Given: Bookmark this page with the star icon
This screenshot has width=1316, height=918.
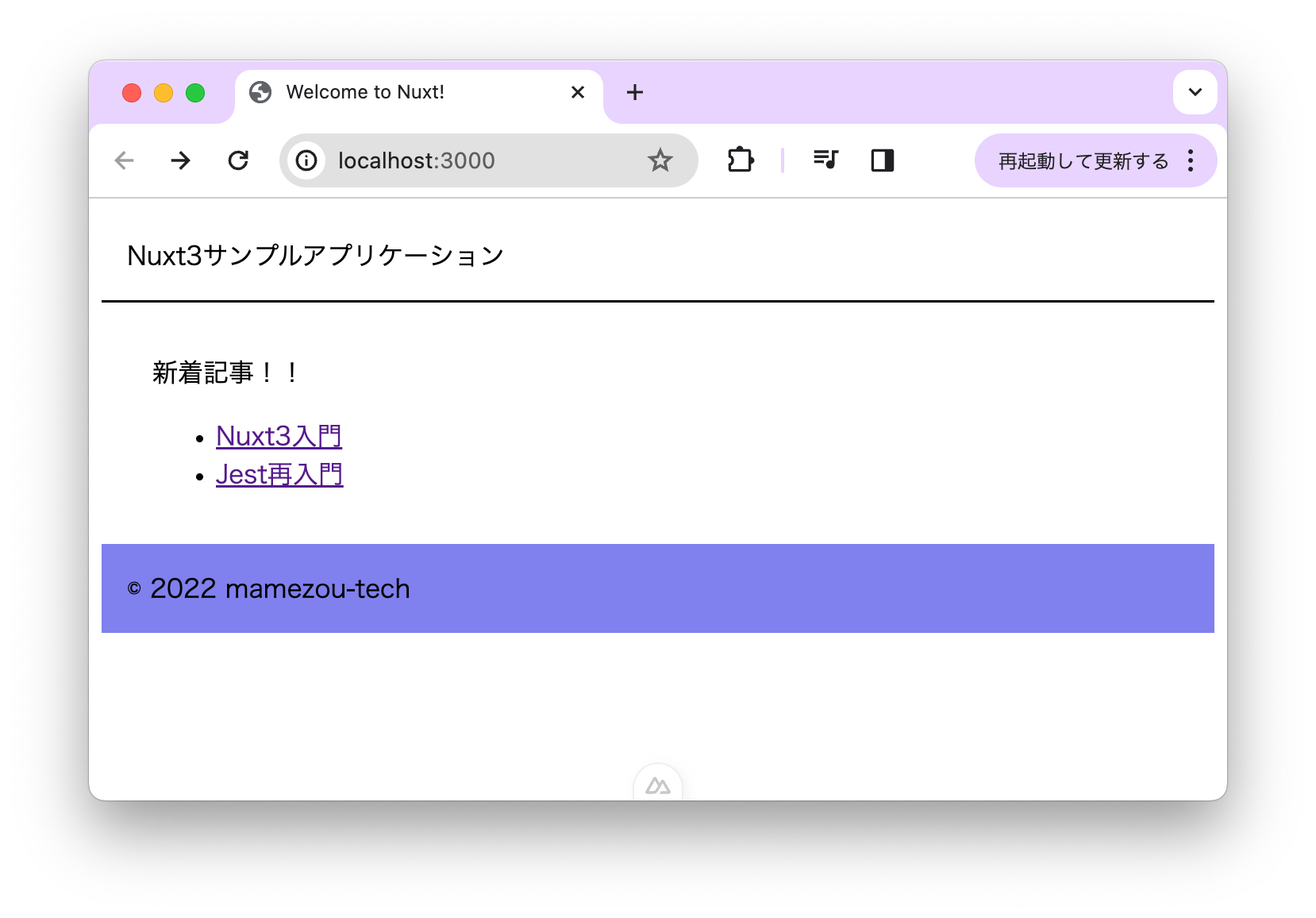Looking at the screenshot, I should [660, 160].
